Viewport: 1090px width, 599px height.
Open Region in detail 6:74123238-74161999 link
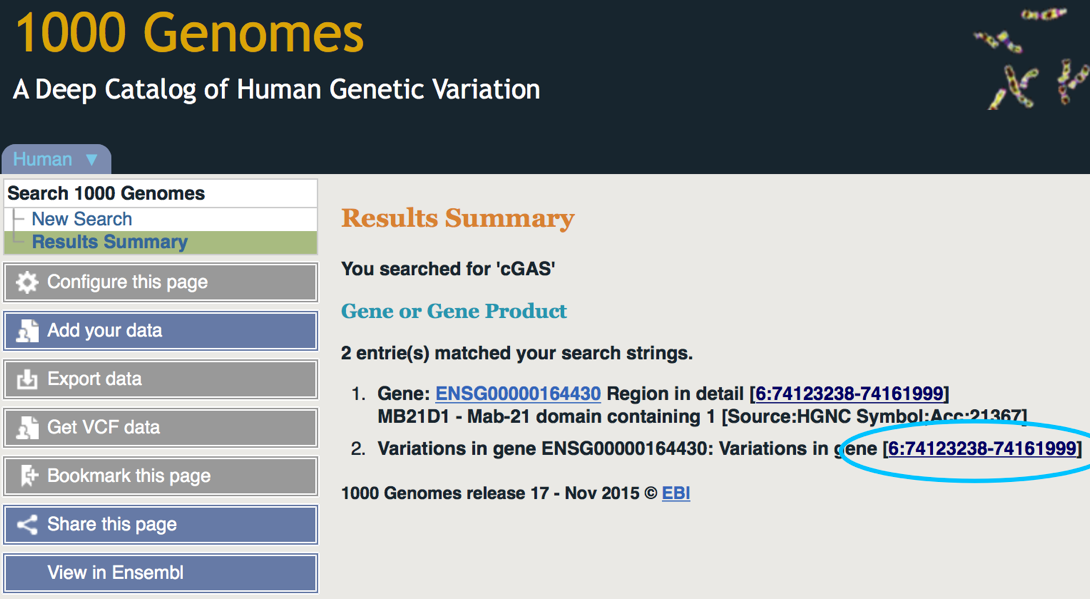[x=849, y=393]
